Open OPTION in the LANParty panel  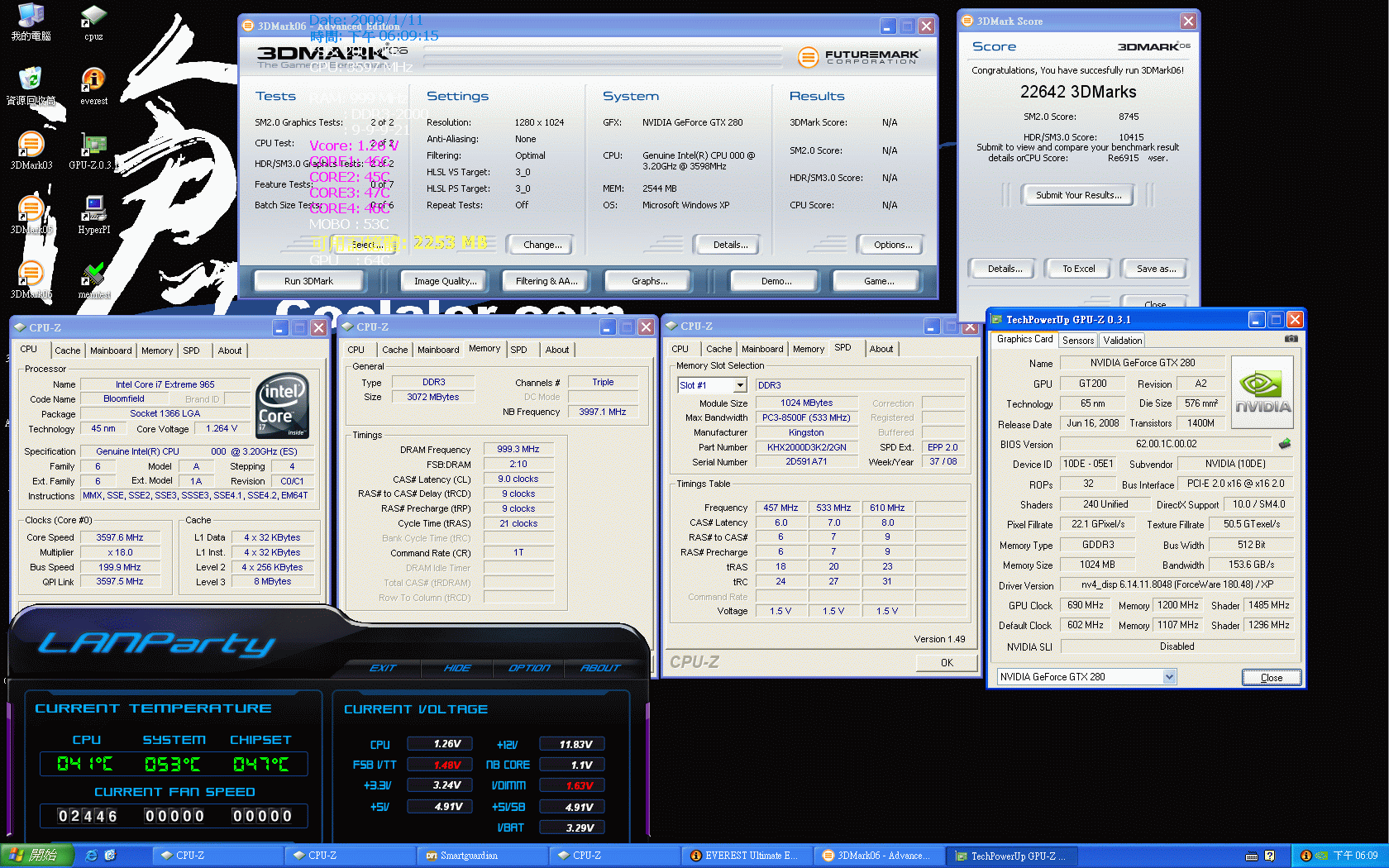pyautogui.click(x=529, y=668)
